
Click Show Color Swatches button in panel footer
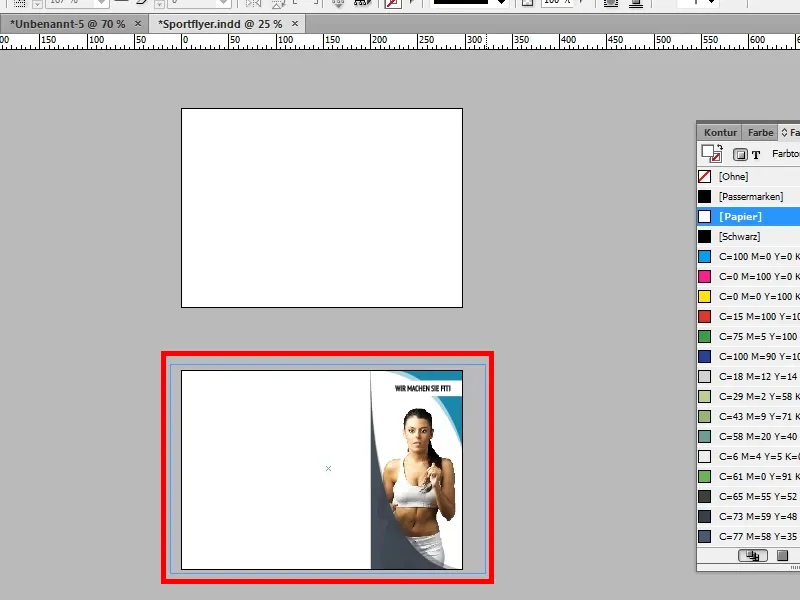(782, 556)
